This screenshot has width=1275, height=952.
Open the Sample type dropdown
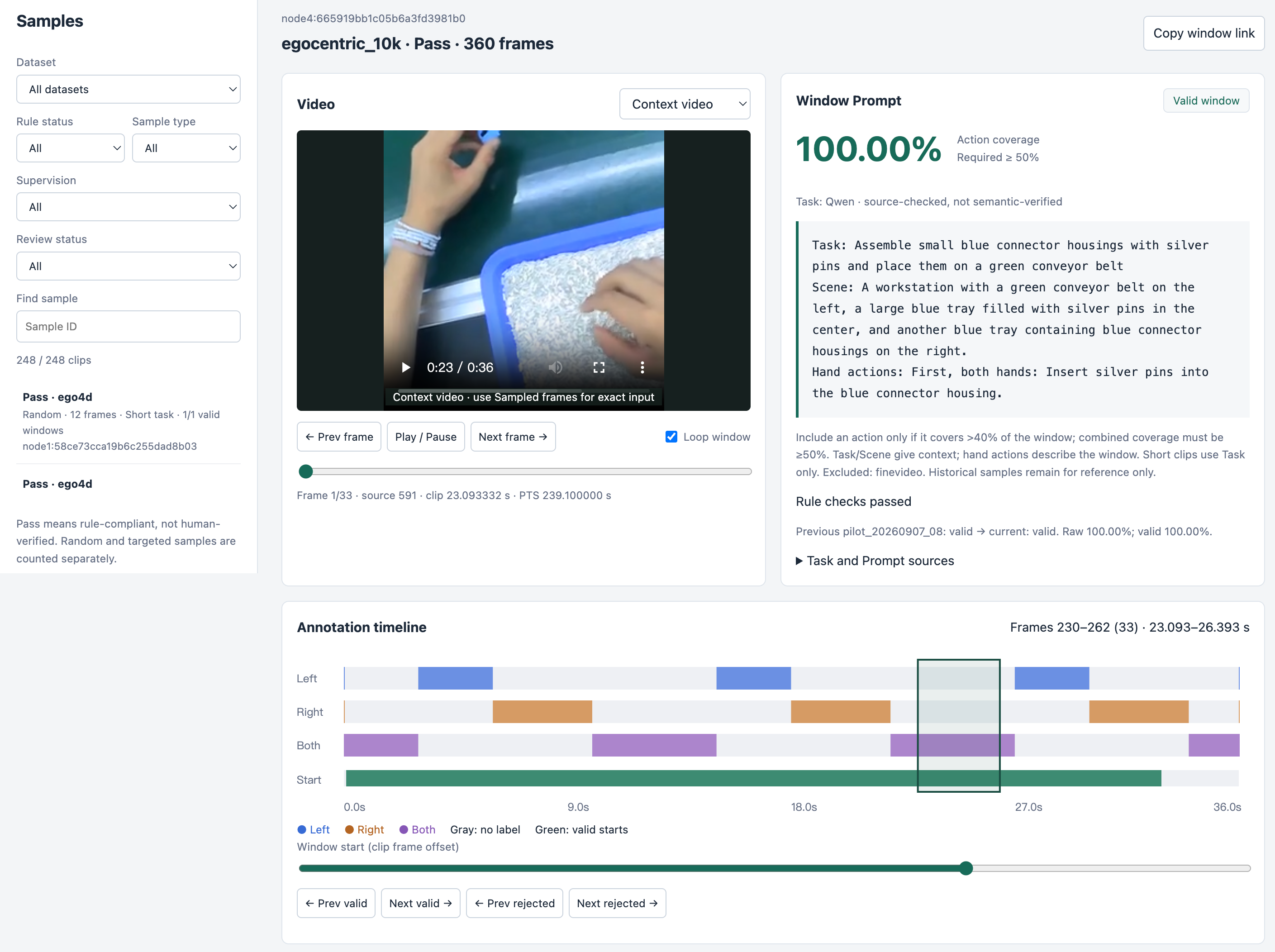point(186,148)
